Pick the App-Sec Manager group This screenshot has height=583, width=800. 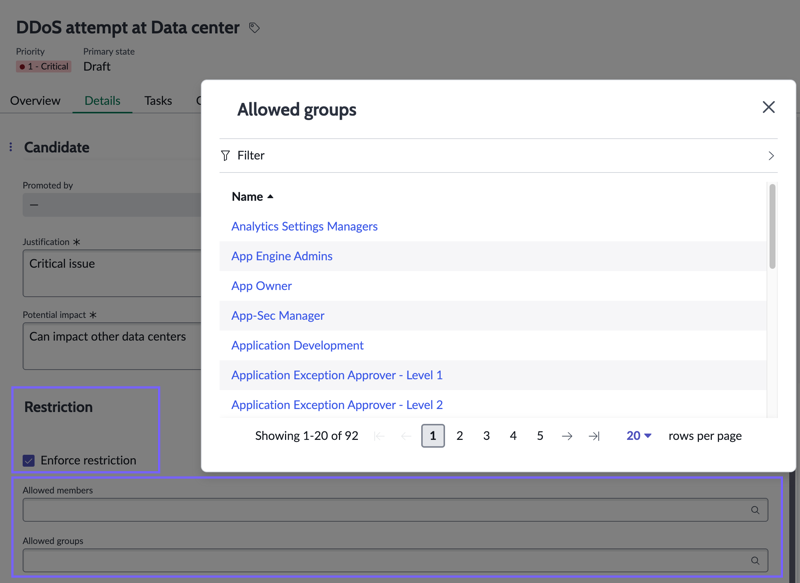pos(278,316)
